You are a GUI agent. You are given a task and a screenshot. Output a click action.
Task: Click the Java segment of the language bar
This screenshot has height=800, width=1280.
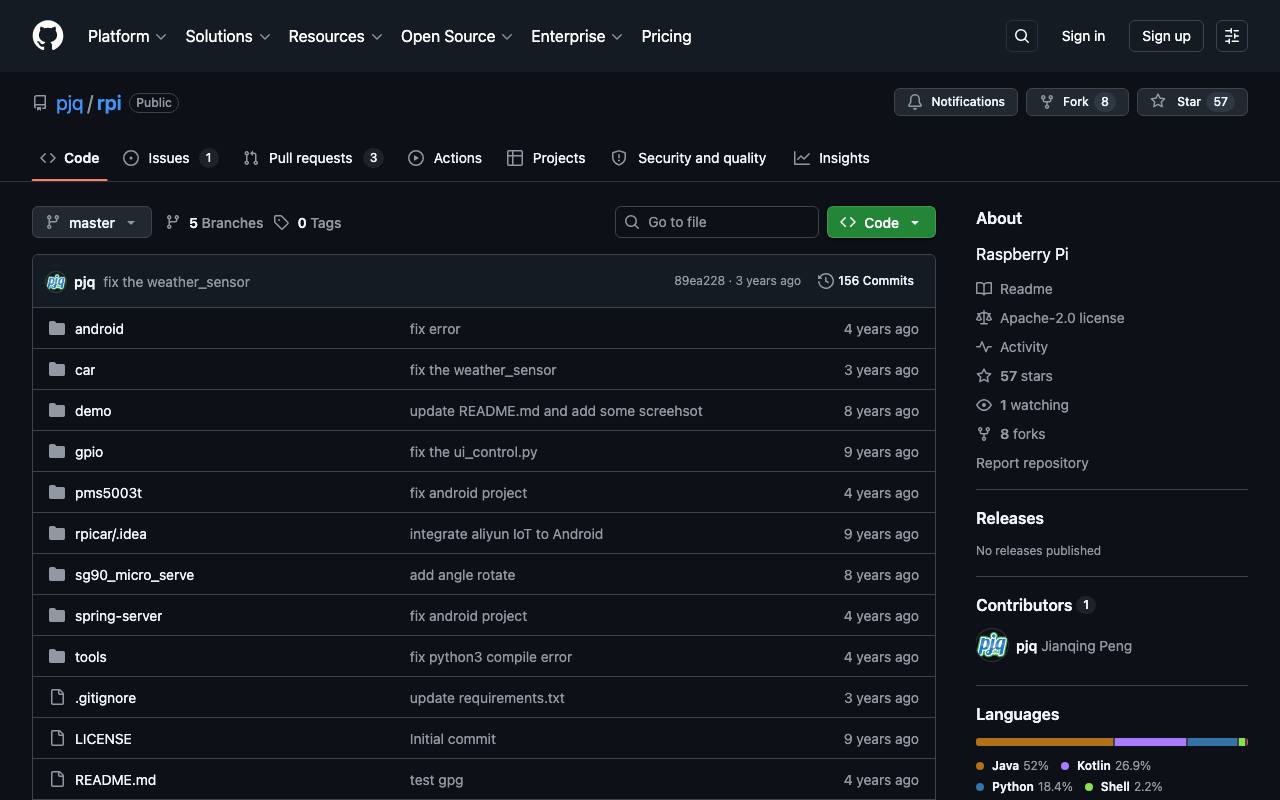pyautogui.click(x=1045, y=742)
